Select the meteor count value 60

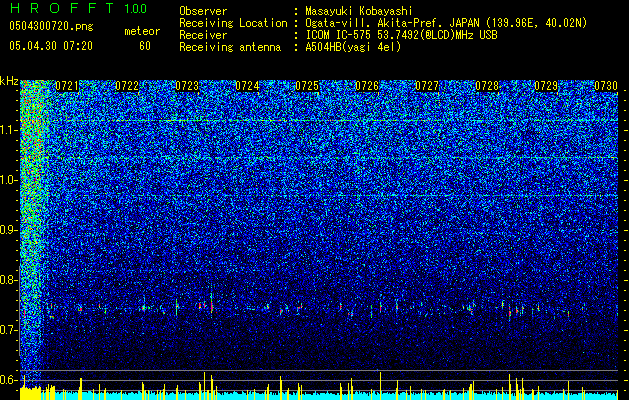(145, 46)
